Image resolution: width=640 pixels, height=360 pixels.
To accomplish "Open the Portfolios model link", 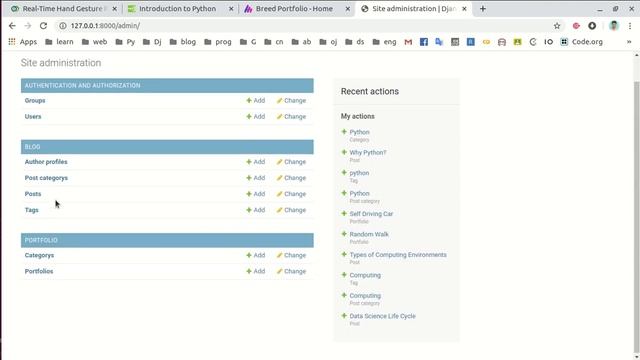I will [x=39, y=271].
